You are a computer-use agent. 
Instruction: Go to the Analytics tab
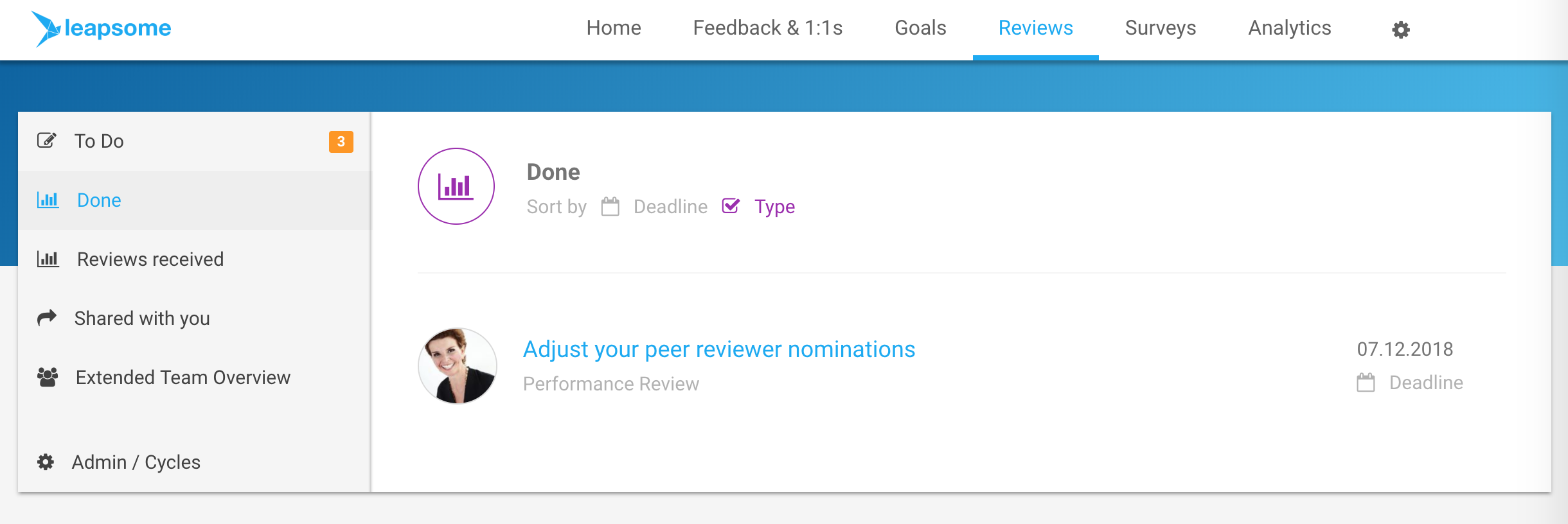(x=1290, y=28)
